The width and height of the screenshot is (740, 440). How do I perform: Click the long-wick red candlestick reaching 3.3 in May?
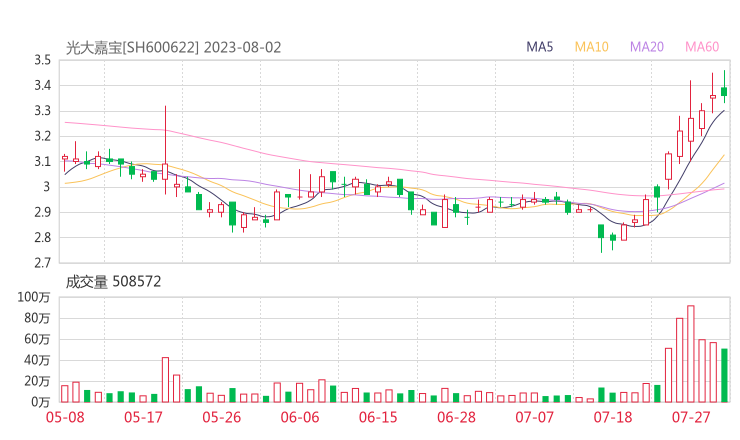tap(165, 150)
